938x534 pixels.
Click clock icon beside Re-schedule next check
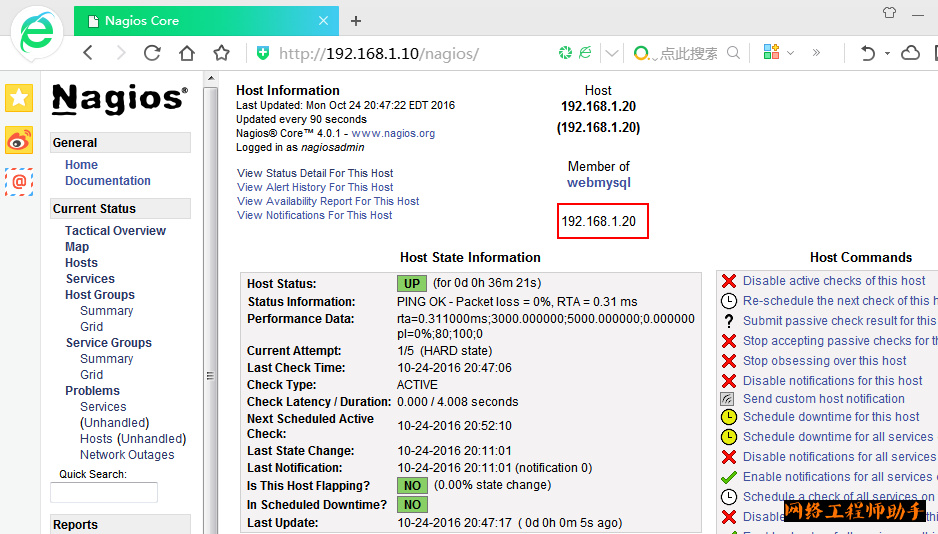[729, 301]
